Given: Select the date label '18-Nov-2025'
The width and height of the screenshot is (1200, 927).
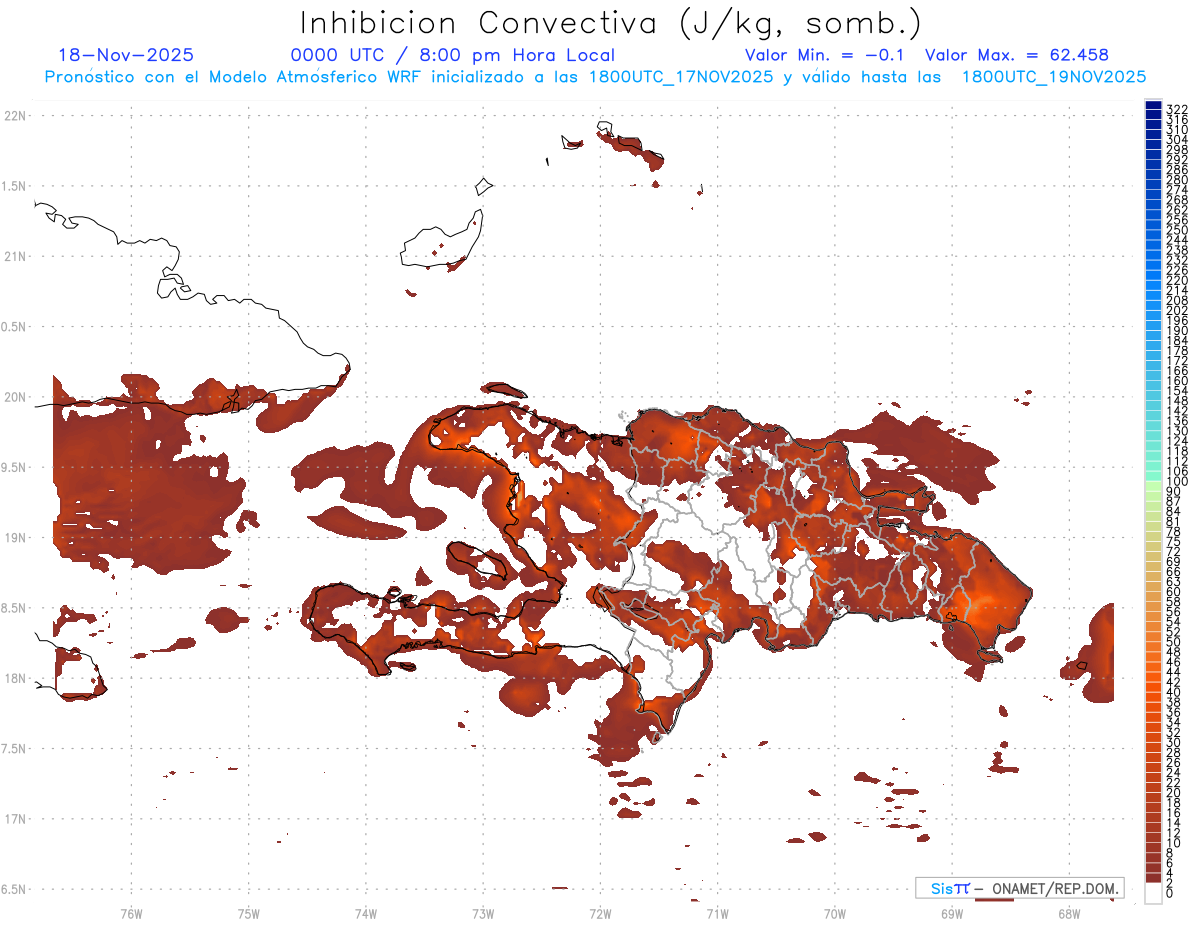Looking at the screenshot, I should [126, 55].
